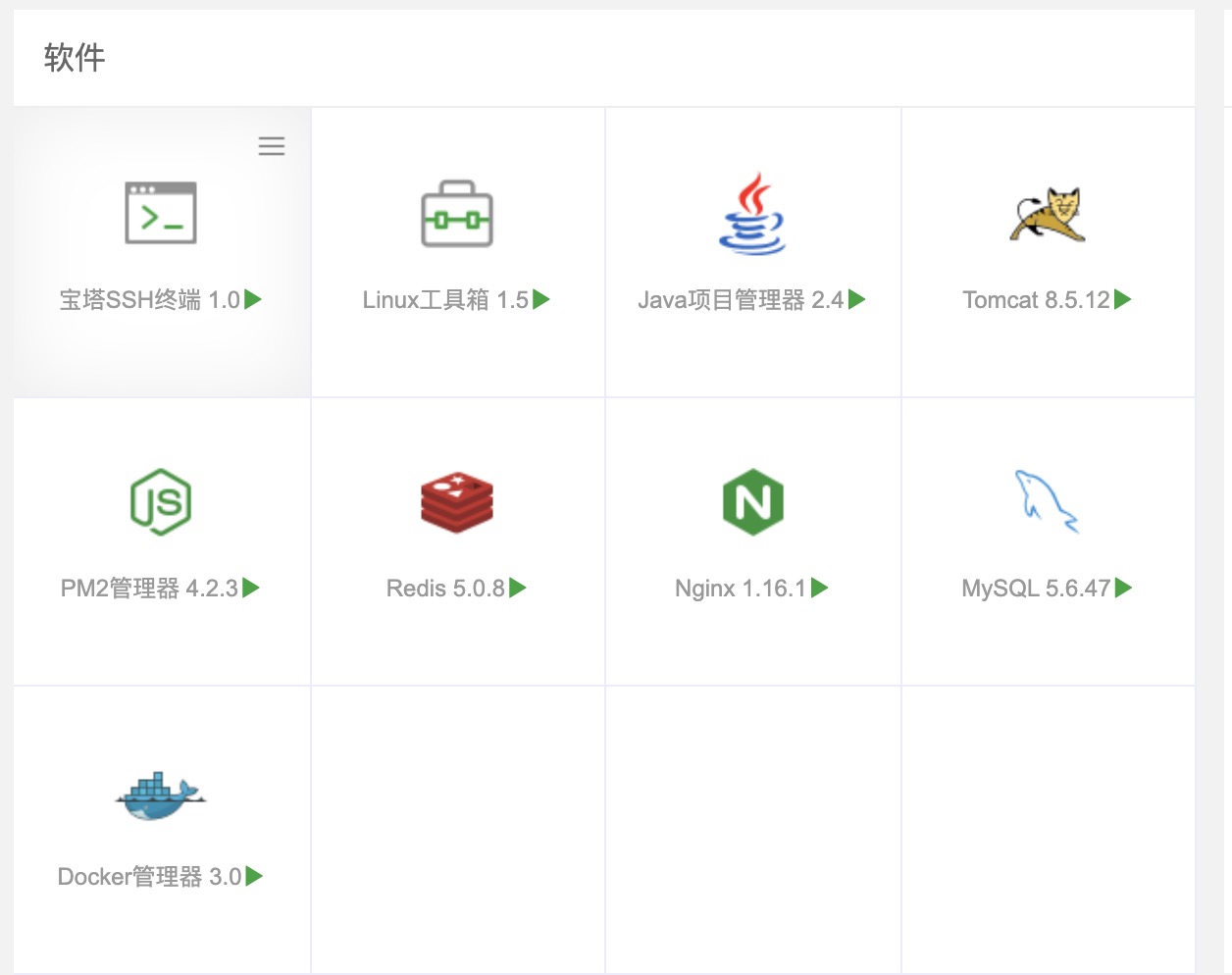Viewport: 1232px width, 975px height.
Task: Open the Tomcat 8.5.12 label
Action: tap(1037, 300)
